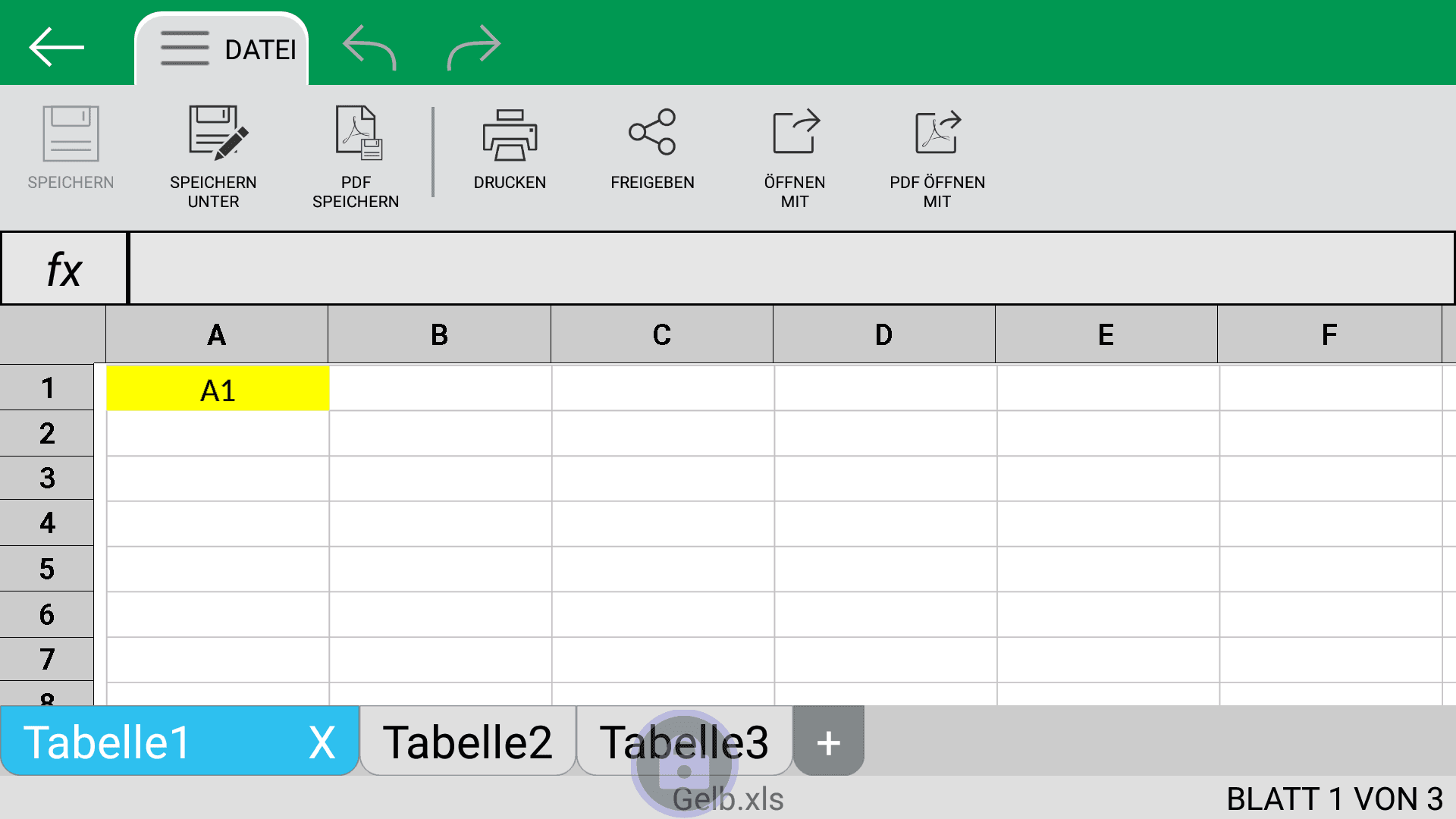Select Öffnen mit to open externally

pyautogui.click(x=795, y=158)
